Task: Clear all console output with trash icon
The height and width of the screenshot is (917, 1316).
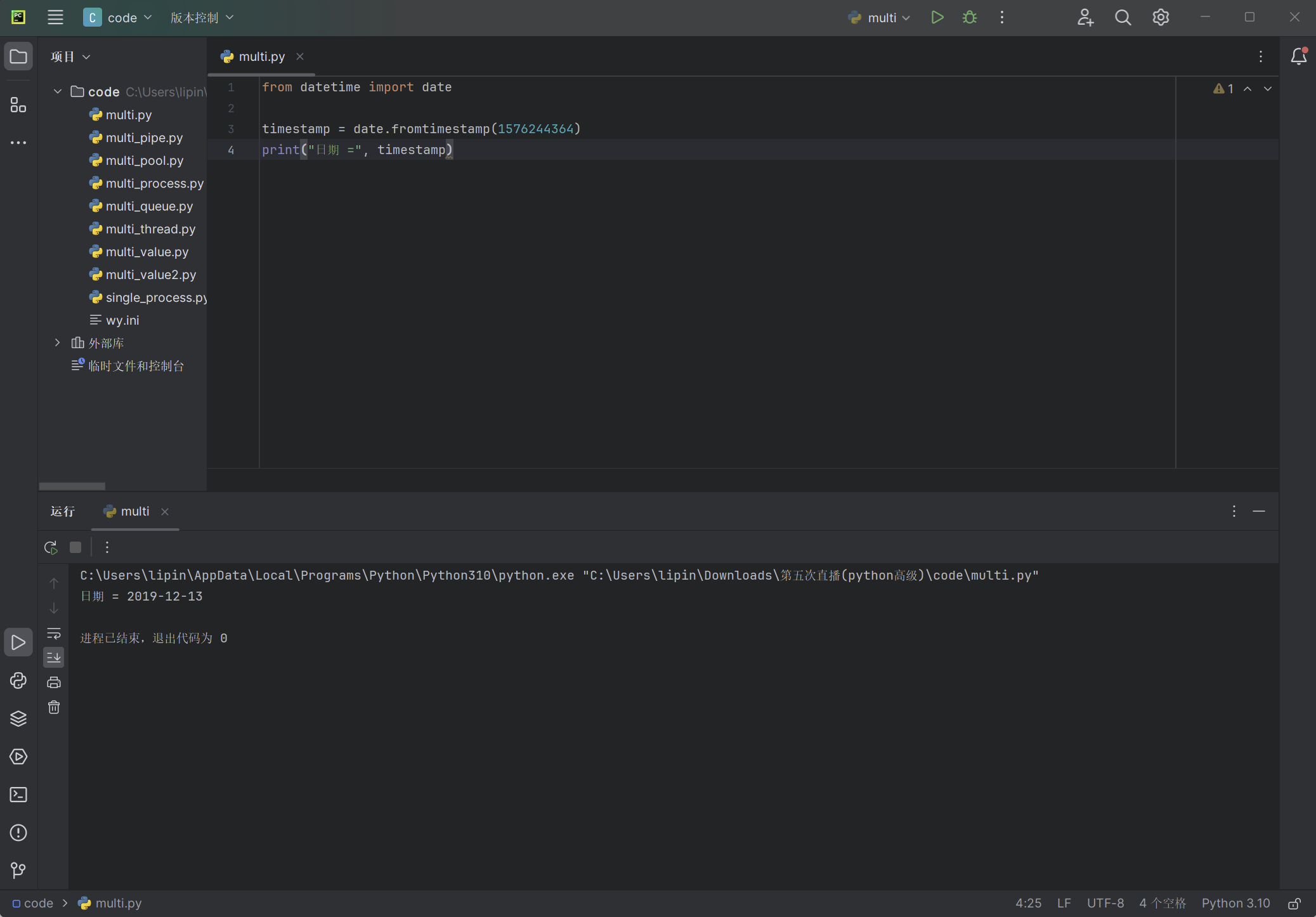Action: (x=54, y=707)
